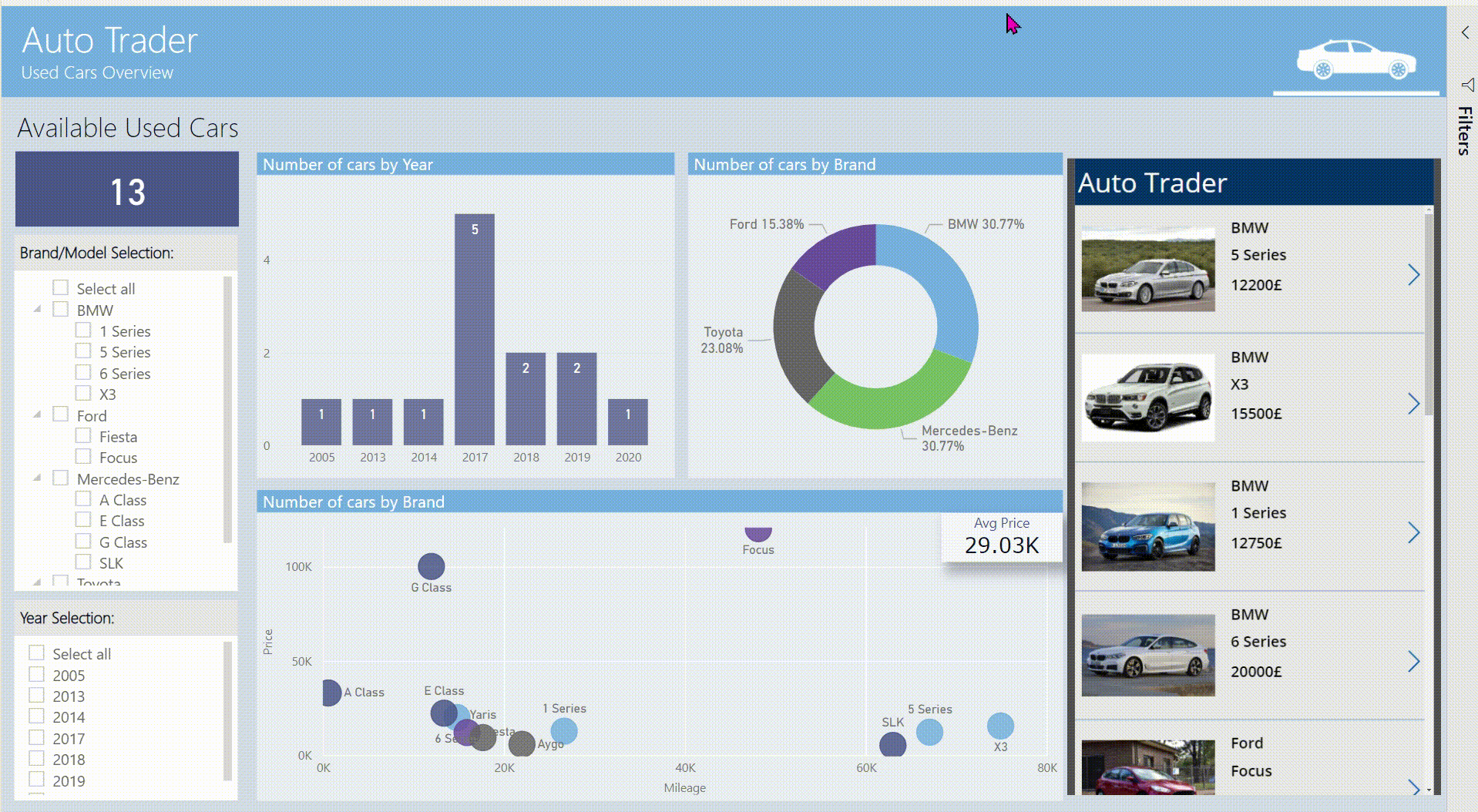Screen dimensions: 1478x812
Task: Click the brand slicer scrollbar
Action: click(227, 409)
